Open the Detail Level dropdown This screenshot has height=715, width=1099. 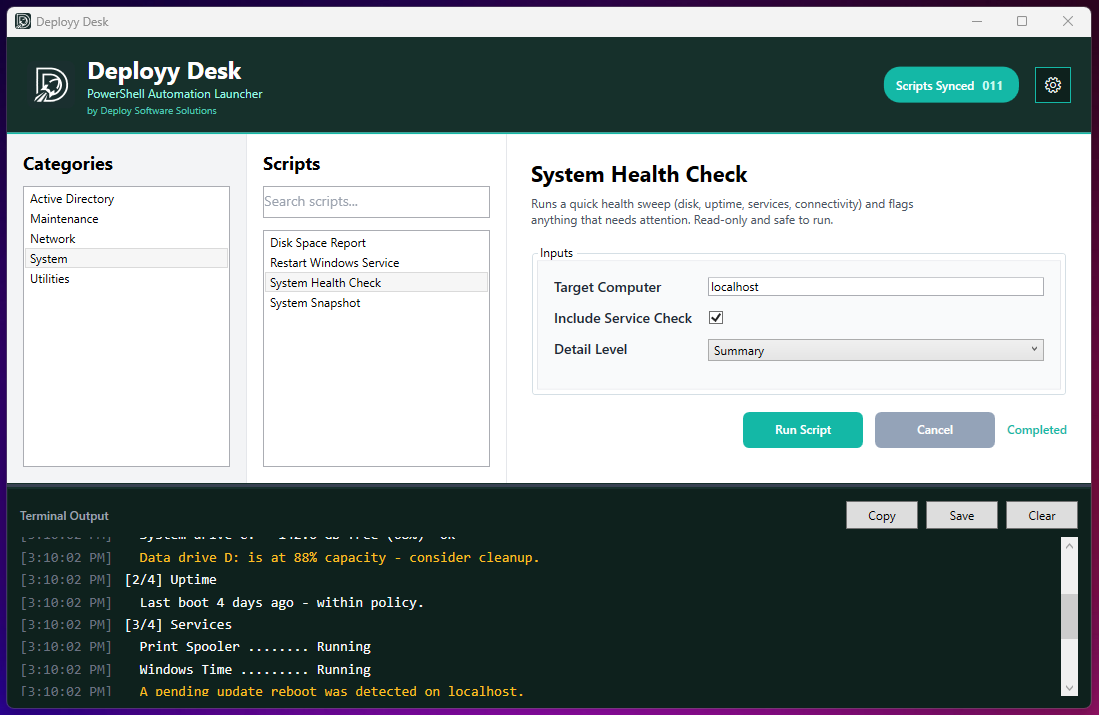(x=875, y=350)
